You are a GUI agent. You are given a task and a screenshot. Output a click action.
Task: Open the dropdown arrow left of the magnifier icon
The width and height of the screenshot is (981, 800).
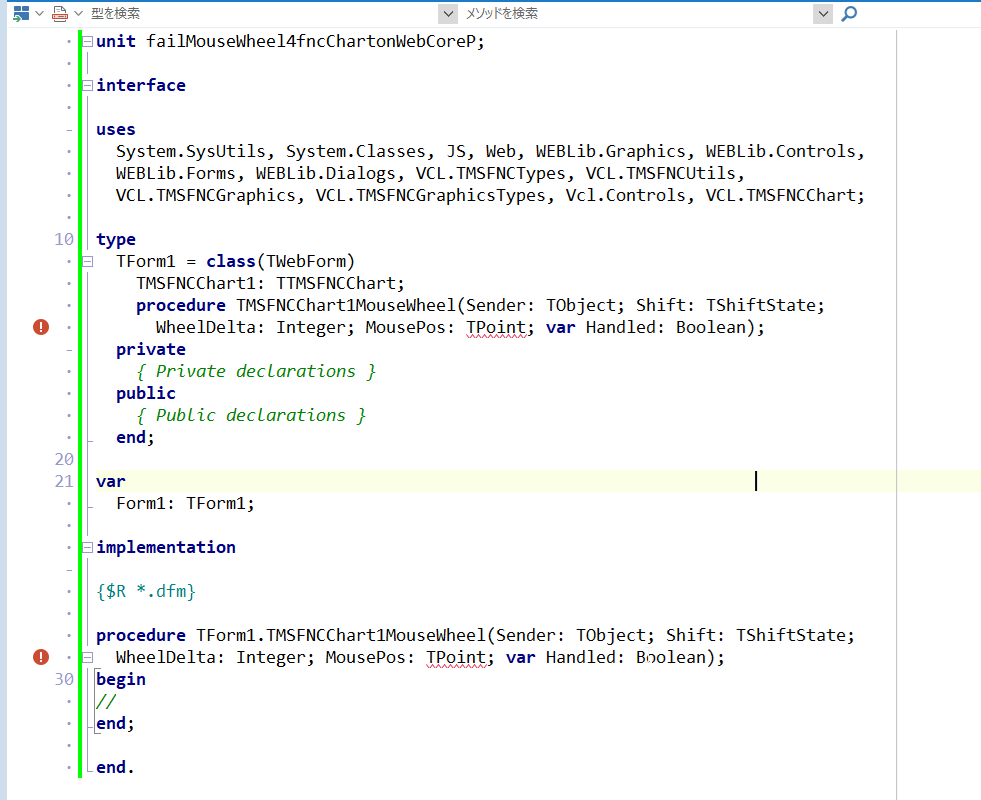point(823,13)
